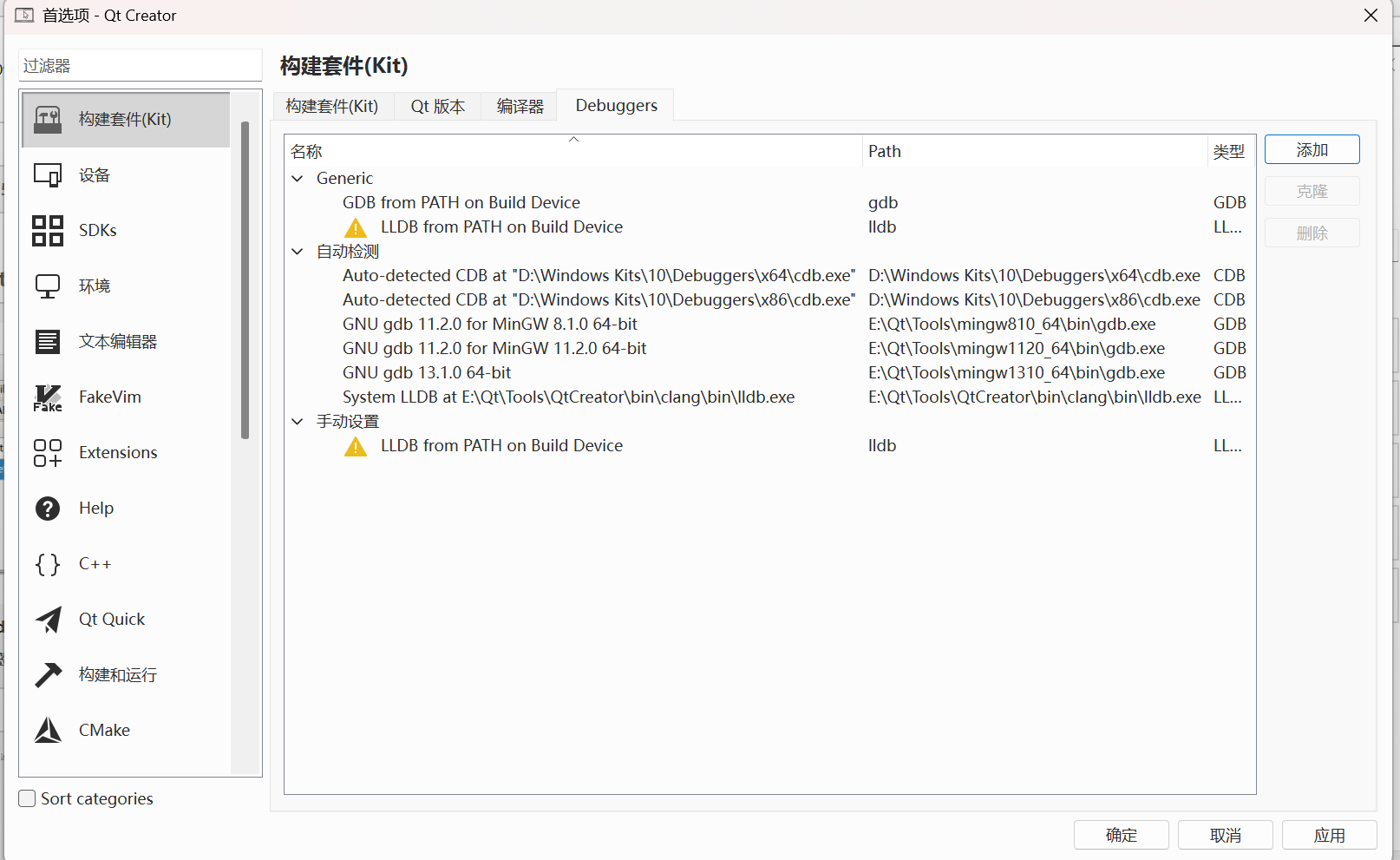
Task: Open the FakeVim settings category
Action: click(126, 397)
